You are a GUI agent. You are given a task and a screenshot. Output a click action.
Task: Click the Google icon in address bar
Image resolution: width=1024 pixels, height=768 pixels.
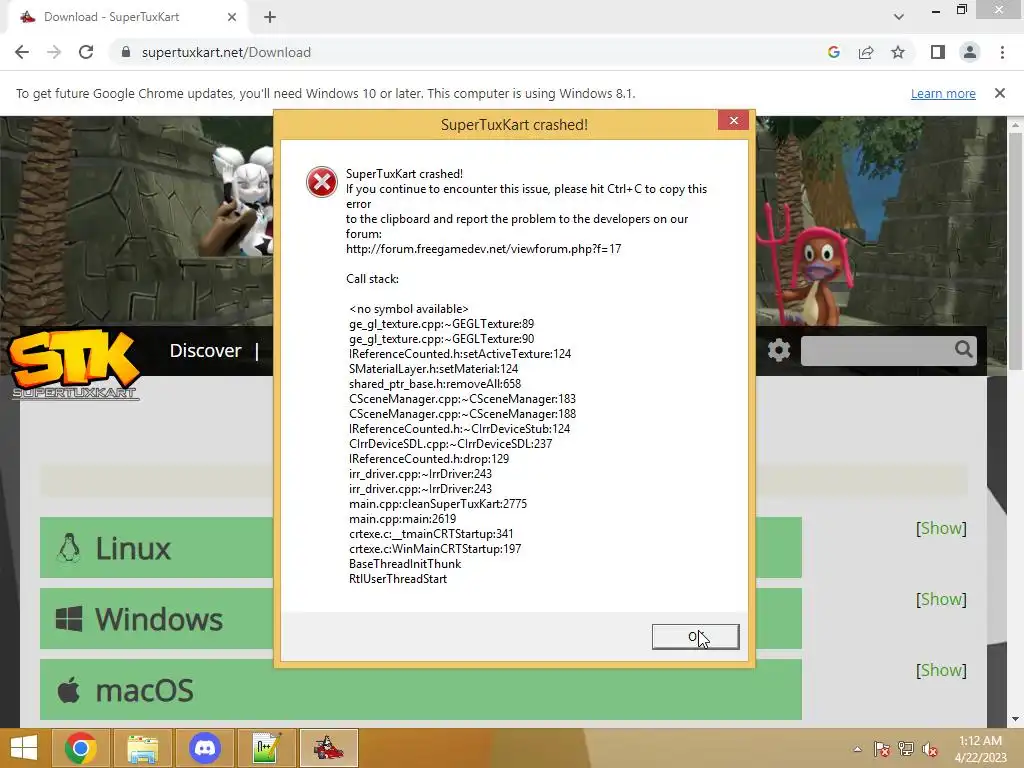[833, 52]
